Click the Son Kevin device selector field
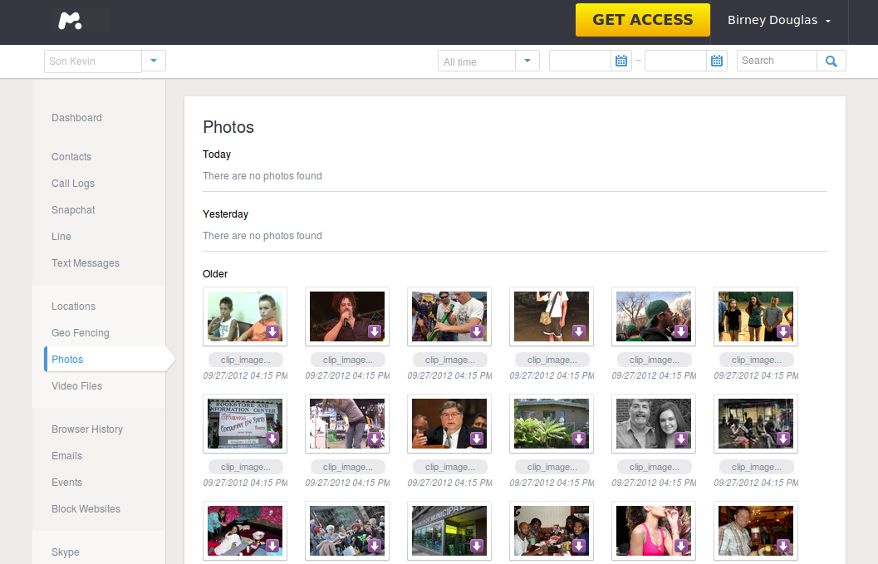Image resolution: width=878 pixels, height=564 pixels. tap(92, 61)
